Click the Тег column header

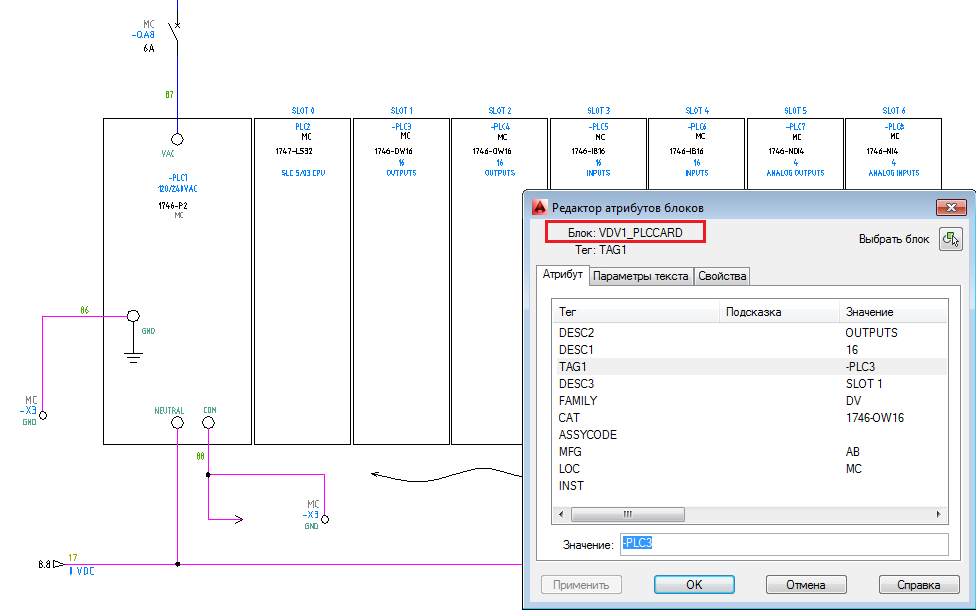(x=636, y=312)
